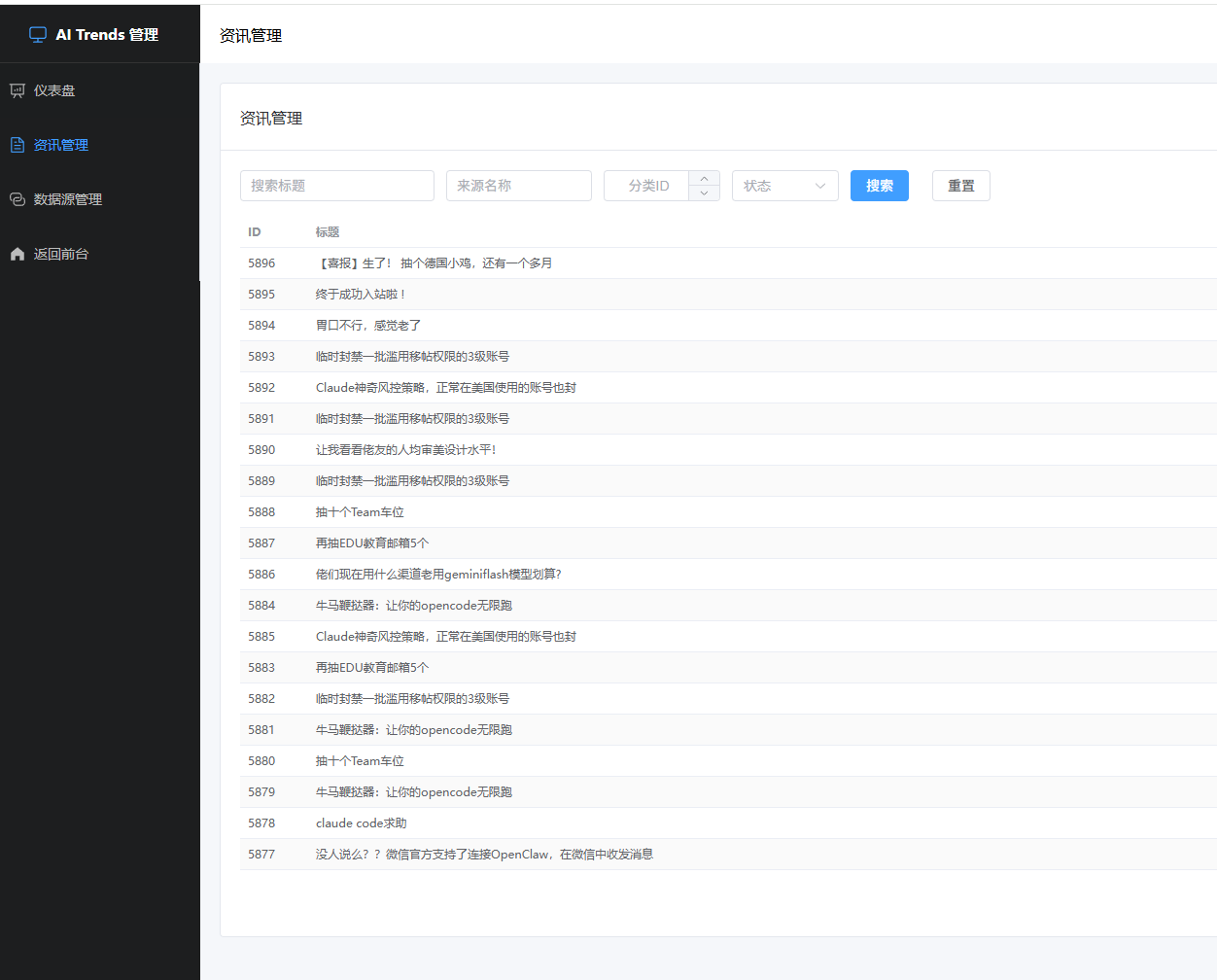The image size is (1217, 980).
Task: Go to 仪表盘 in the sidebar menu
Action: [100, 90]
